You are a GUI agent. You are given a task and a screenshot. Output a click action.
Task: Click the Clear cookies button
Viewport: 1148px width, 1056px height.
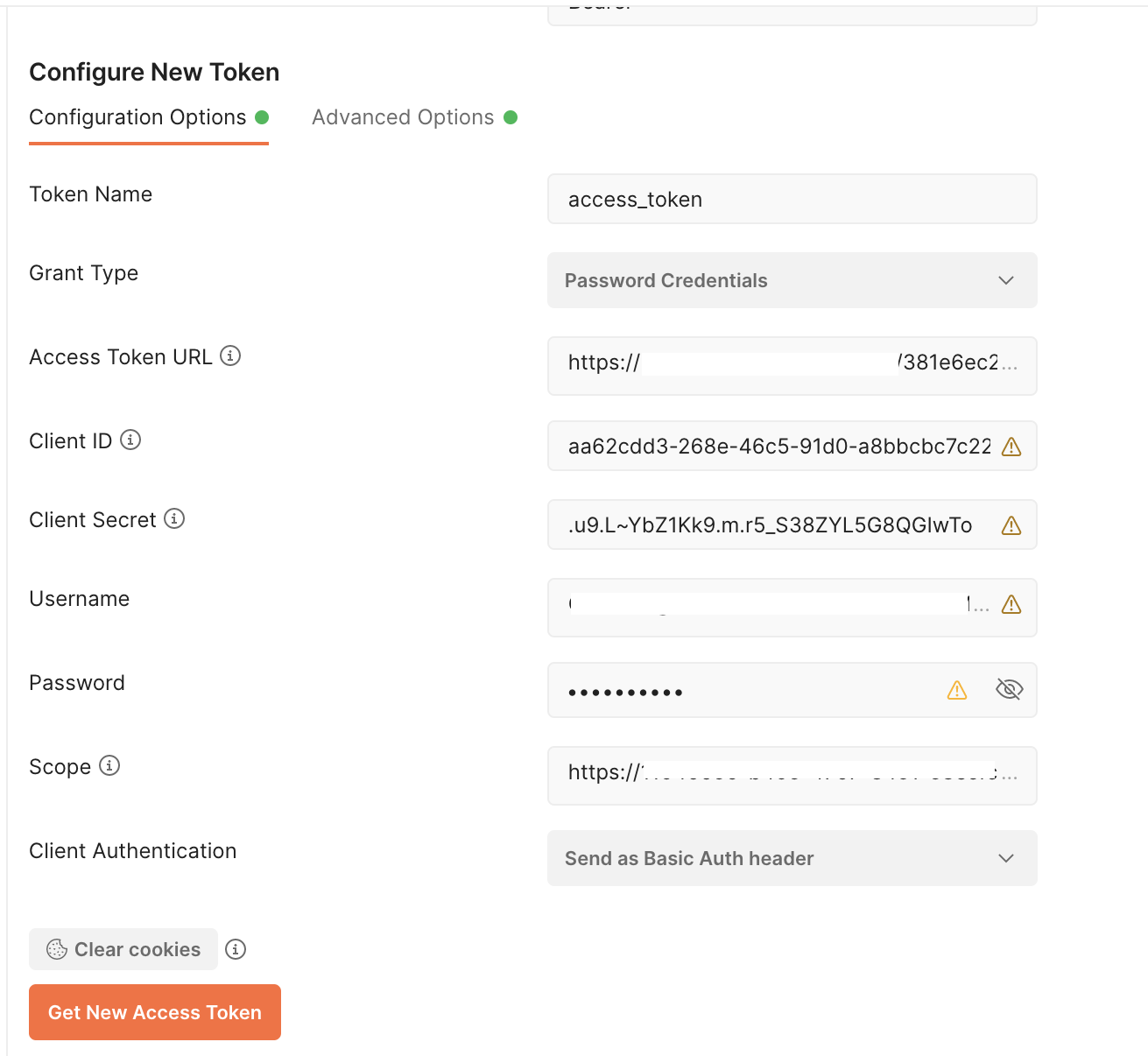[123, 949]
